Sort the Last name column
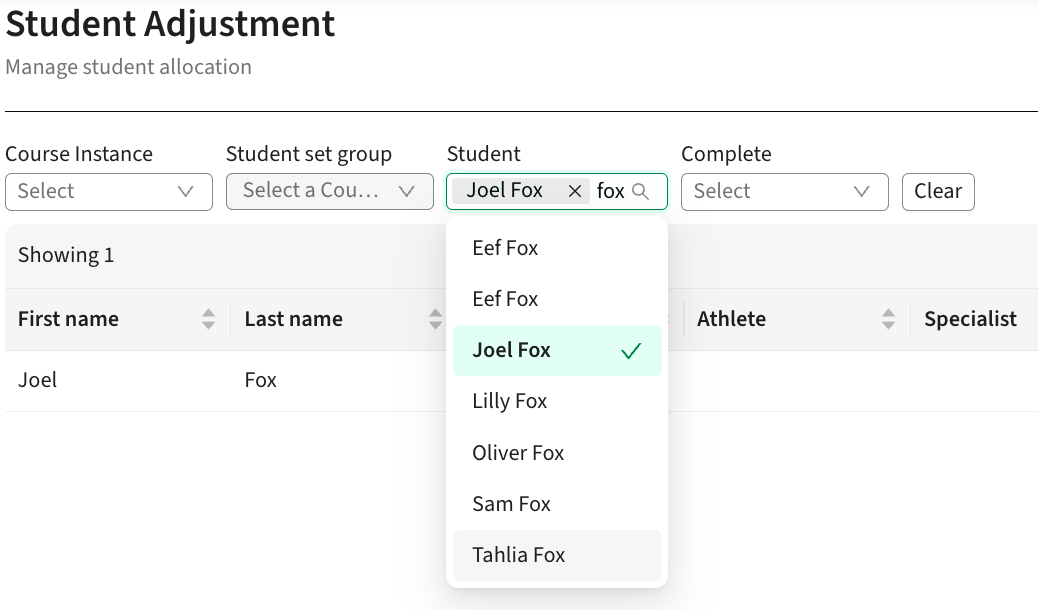 tap(435, 319)
